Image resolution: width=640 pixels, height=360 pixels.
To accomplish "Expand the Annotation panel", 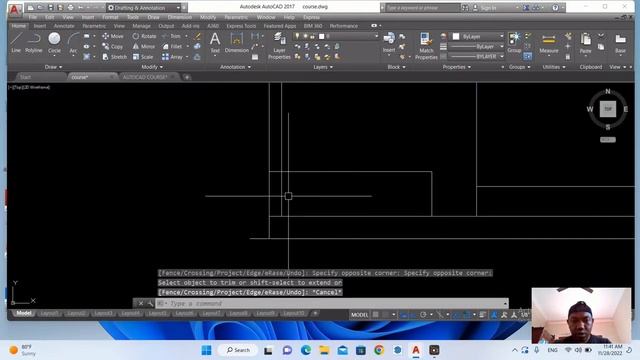I will pos(236,67).
